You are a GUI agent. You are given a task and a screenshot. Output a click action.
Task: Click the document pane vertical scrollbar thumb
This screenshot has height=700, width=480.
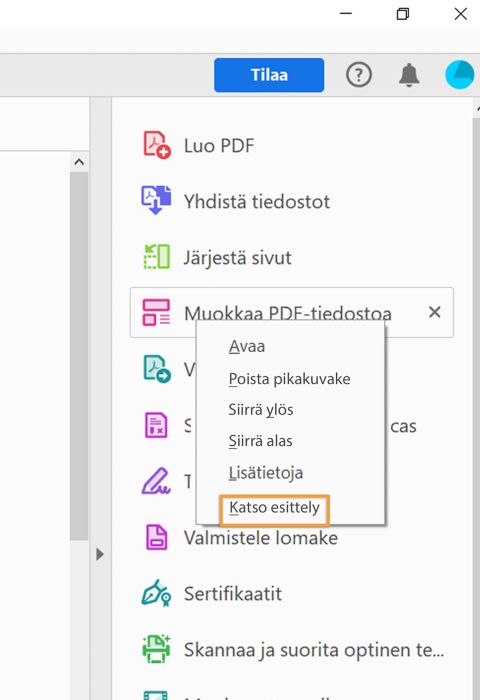coord(79,356)
